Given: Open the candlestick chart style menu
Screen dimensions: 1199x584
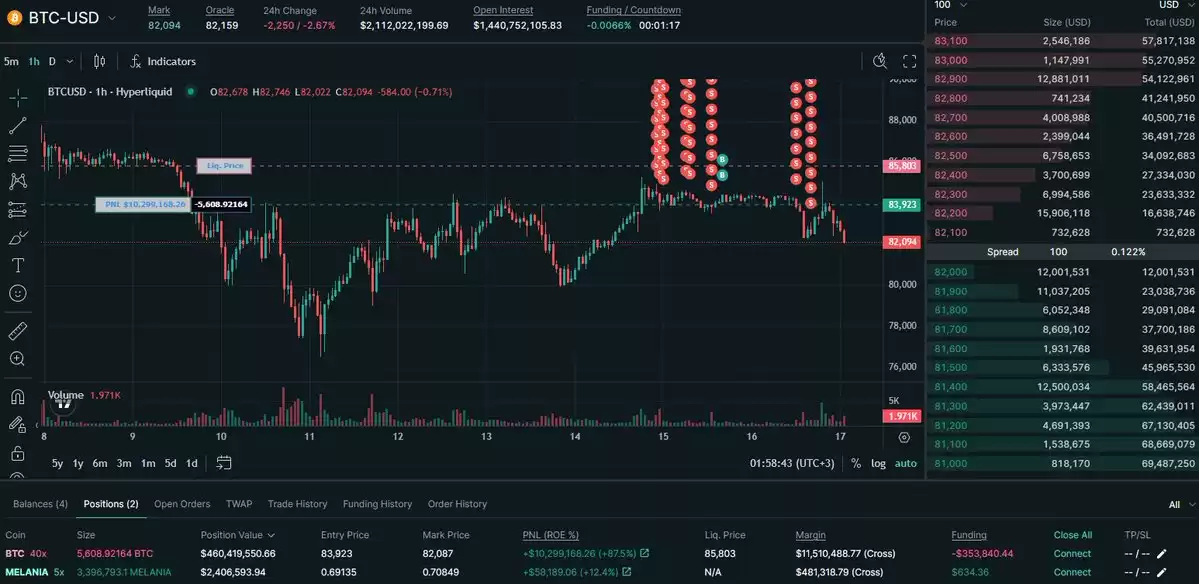Looking at the screenshot, I should [x=99, y=61].
